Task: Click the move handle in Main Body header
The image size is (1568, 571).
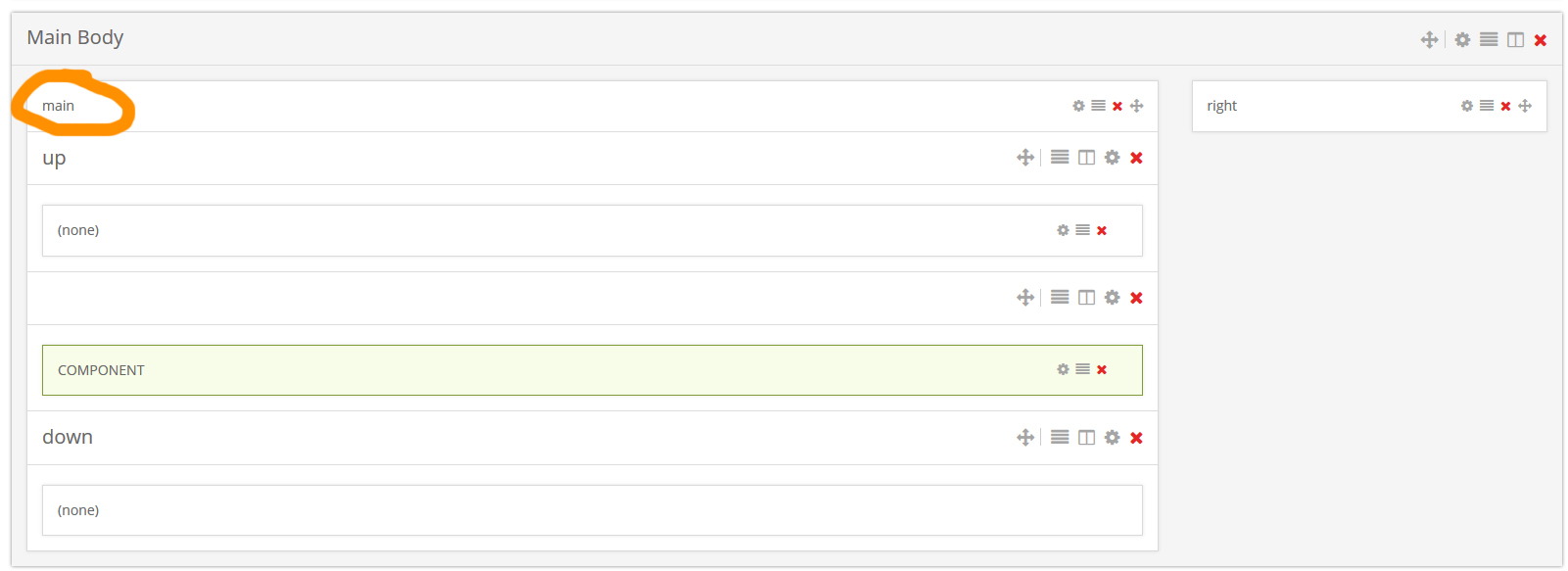Action: (x=1429, y=40)
